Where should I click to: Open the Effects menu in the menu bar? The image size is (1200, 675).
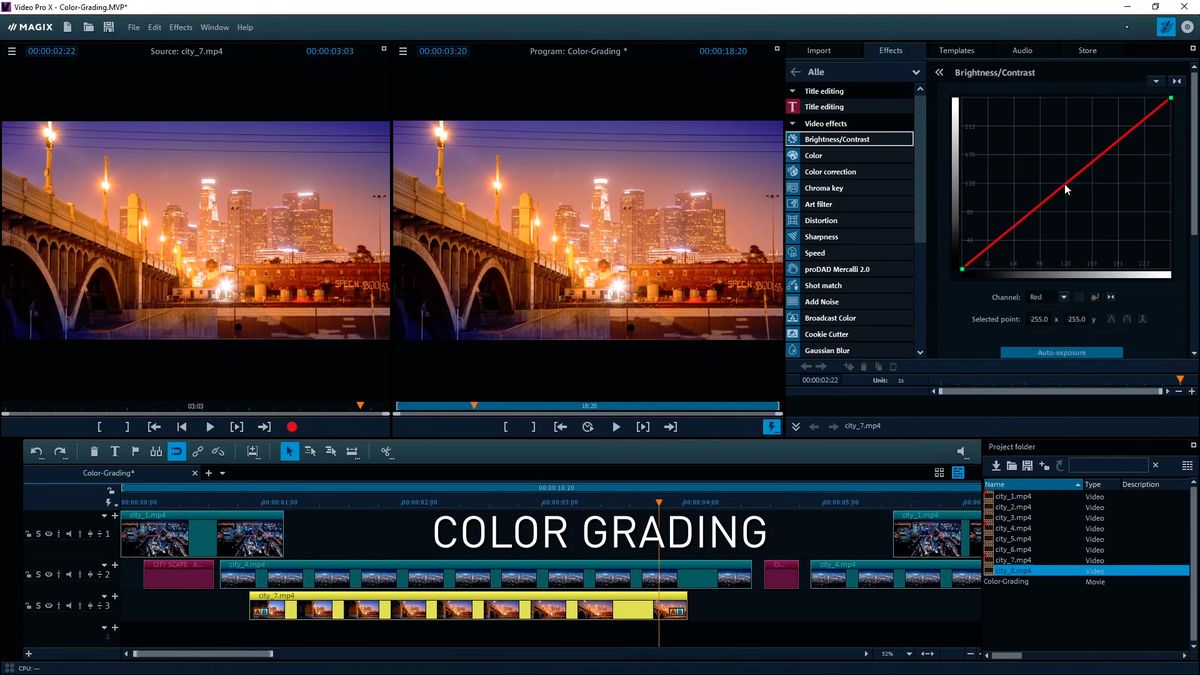point(180,27)
